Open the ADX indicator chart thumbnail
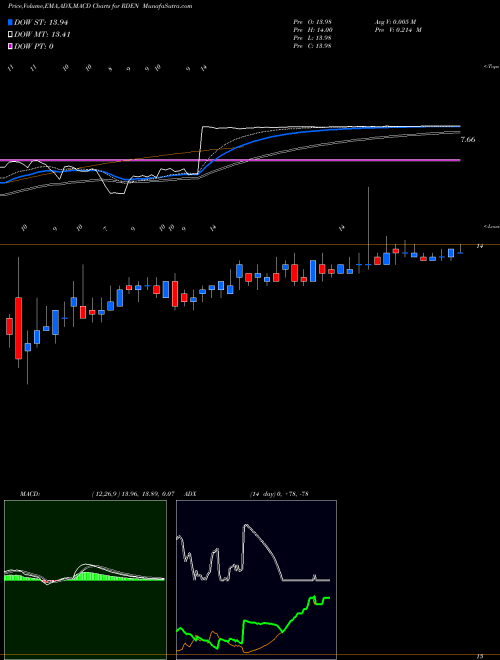 click(256, 580)
